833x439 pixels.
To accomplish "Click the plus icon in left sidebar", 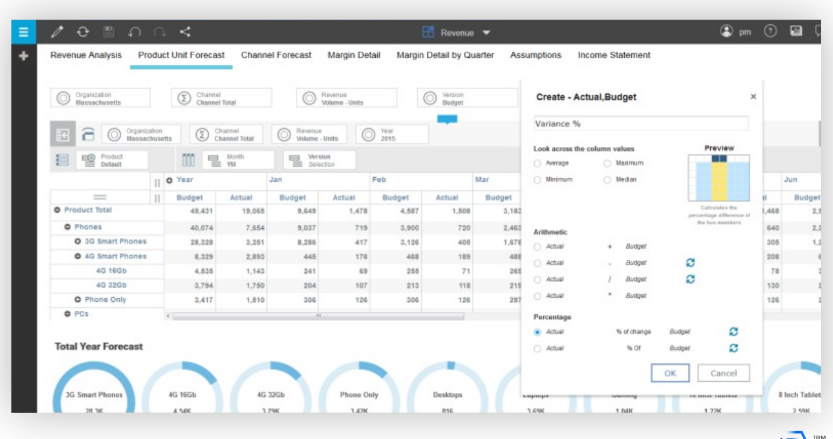I will tap(22, 56).
